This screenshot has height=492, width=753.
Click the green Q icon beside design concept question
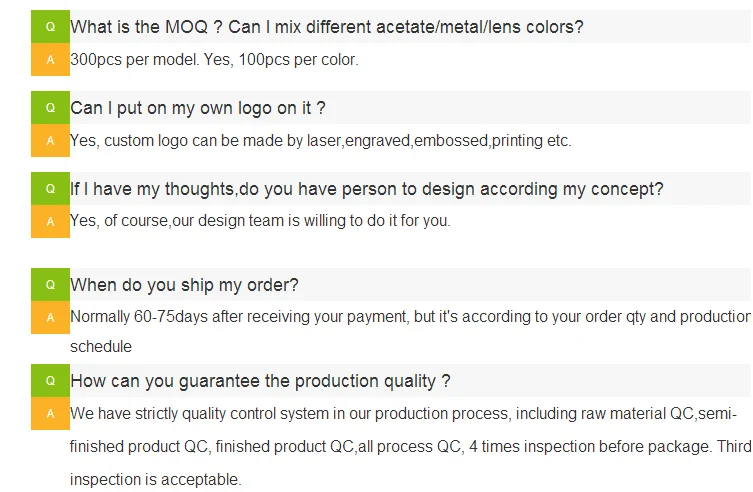tap(50, 189)
